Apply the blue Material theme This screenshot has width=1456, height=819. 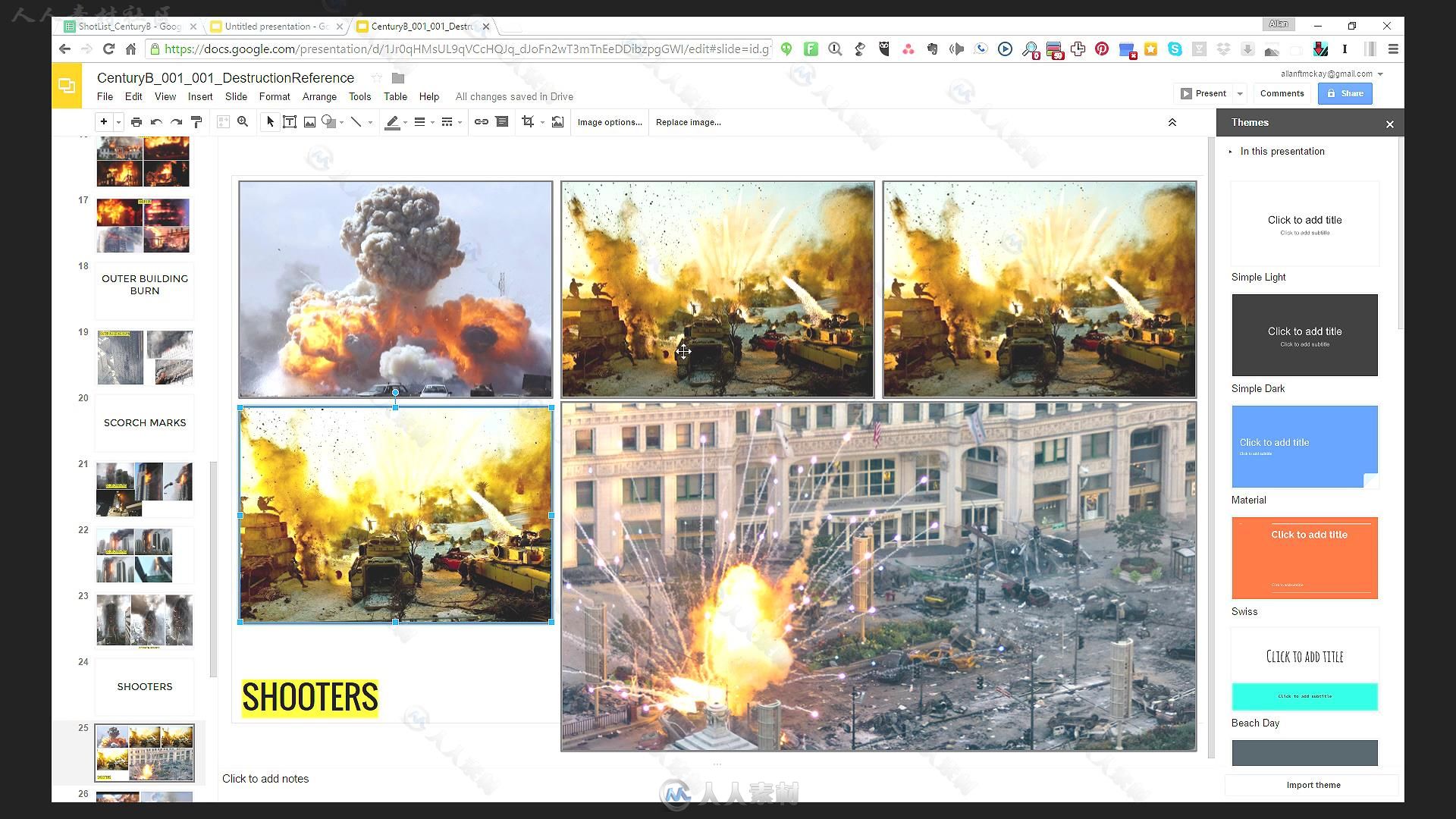click(1304, 447)
